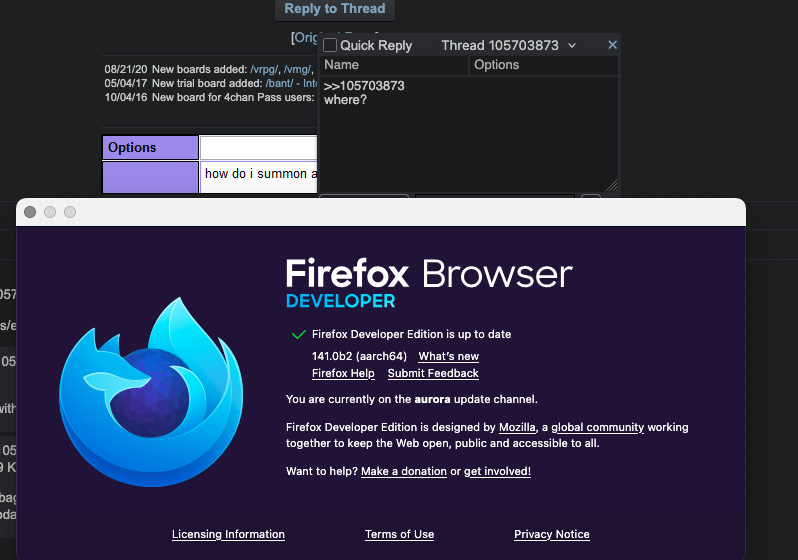Click the 'Firefox Developer Edition is up to date' text
Image resolution: width=798 pixels, height=560 pixels.
(x=411, y=334)
